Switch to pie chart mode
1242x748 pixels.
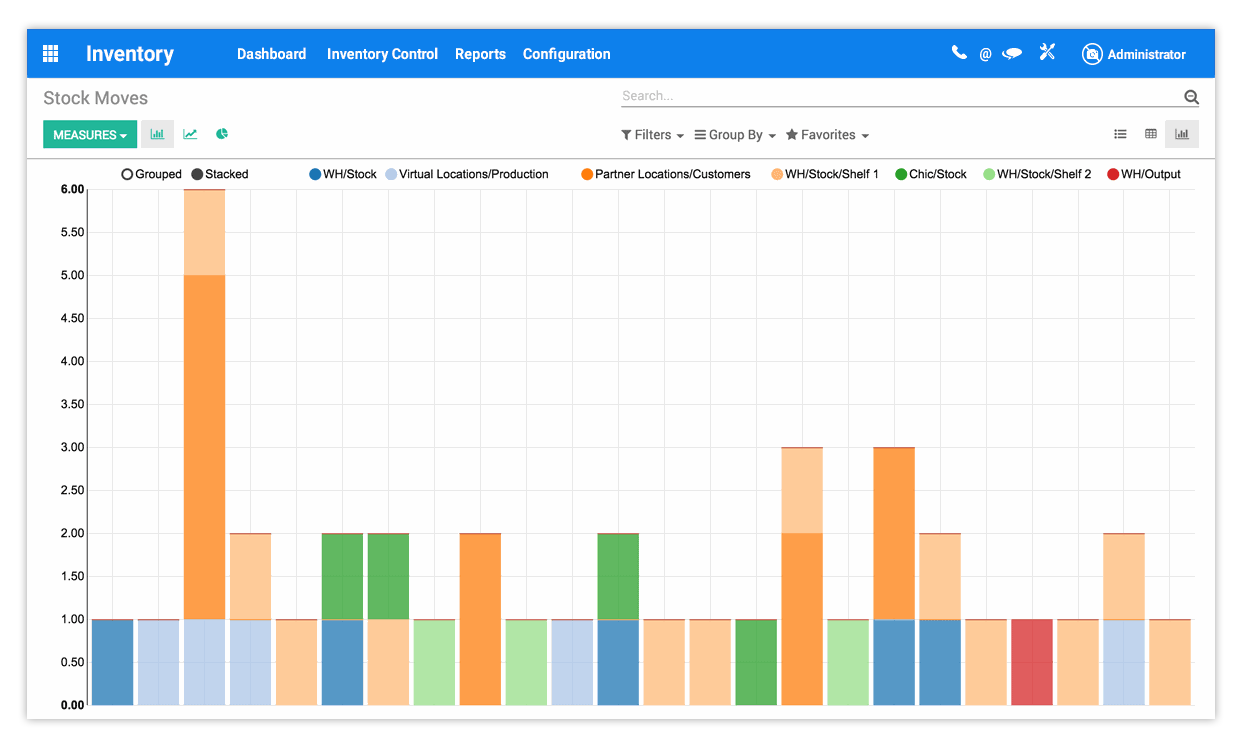pyautogui.click(x=222, y=134)
